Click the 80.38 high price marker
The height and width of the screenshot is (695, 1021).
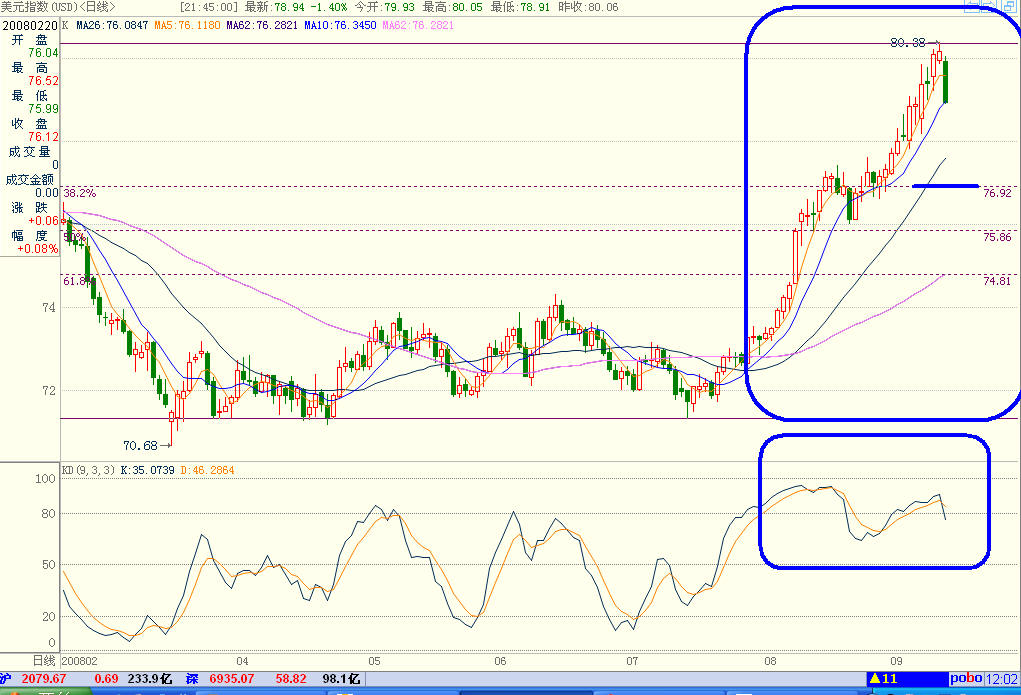[908, 43]
